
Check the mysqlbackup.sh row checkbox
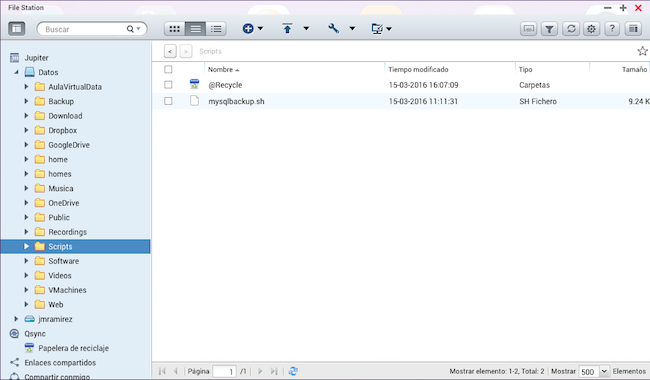click(x=168, y=101)
